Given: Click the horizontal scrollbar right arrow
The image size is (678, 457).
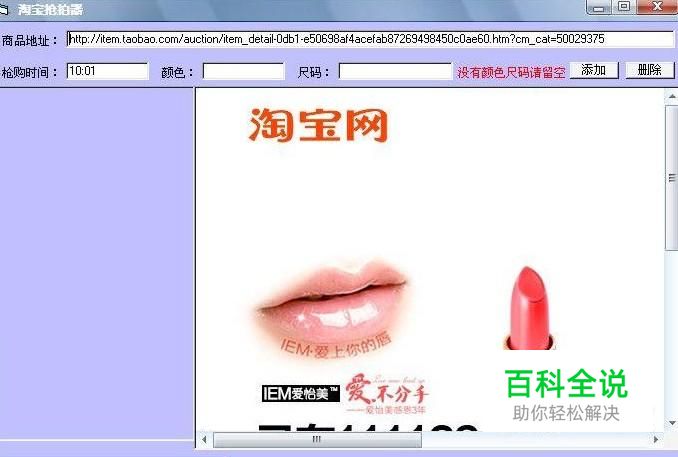Looking at the screenshot, I should click(656, 439).
